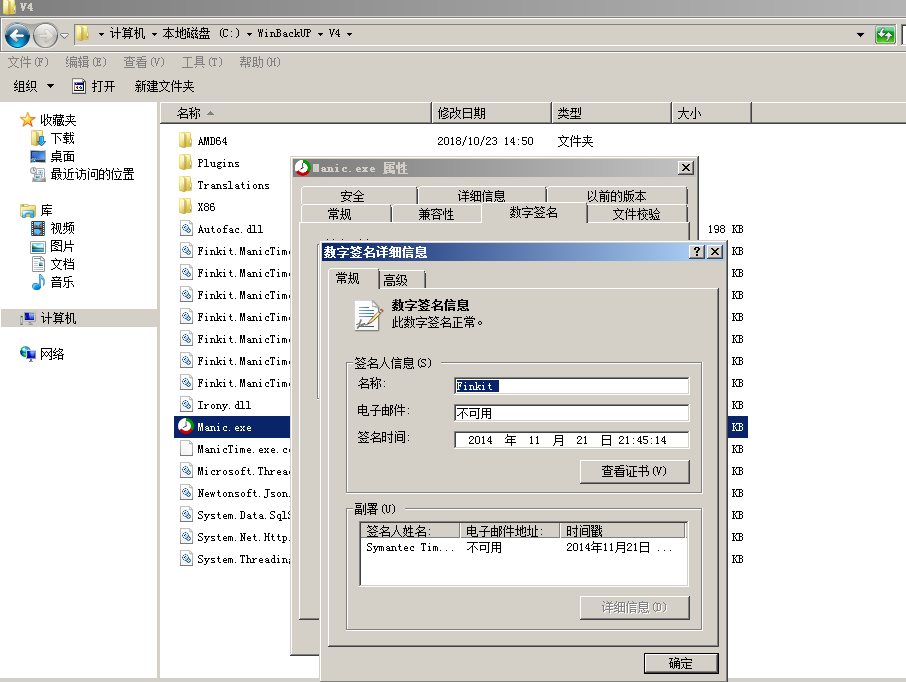Select the X86 folder icon
Viewport: 906px width, 682px height.
click(x=185, y=206)
